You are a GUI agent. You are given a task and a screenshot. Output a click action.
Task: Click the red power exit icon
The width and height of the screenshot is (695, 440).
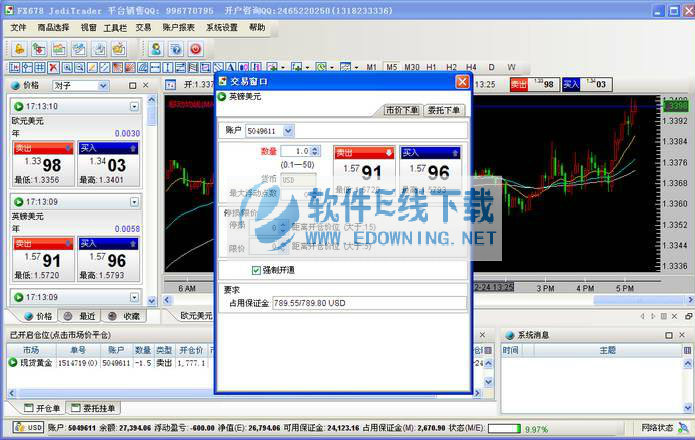tap(196, 49)
